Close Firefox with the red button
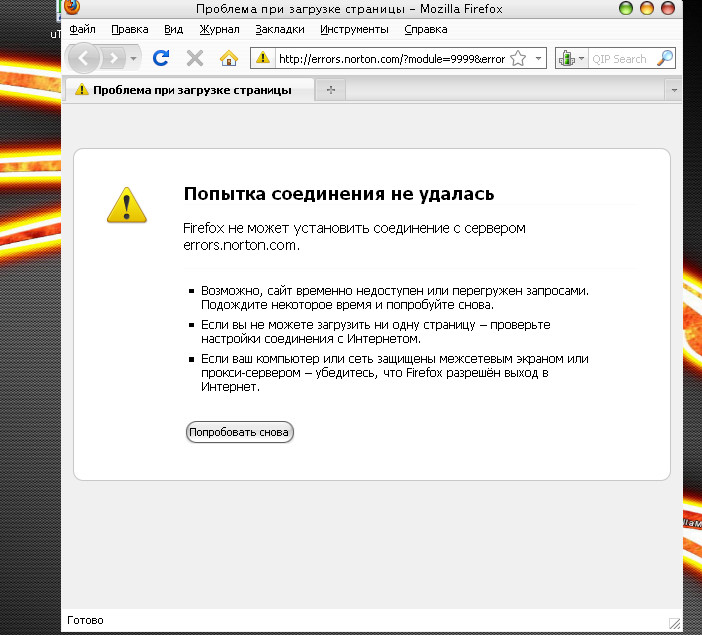Image resolution: width=702 pixels, height=635 pixels. point(668,8)
